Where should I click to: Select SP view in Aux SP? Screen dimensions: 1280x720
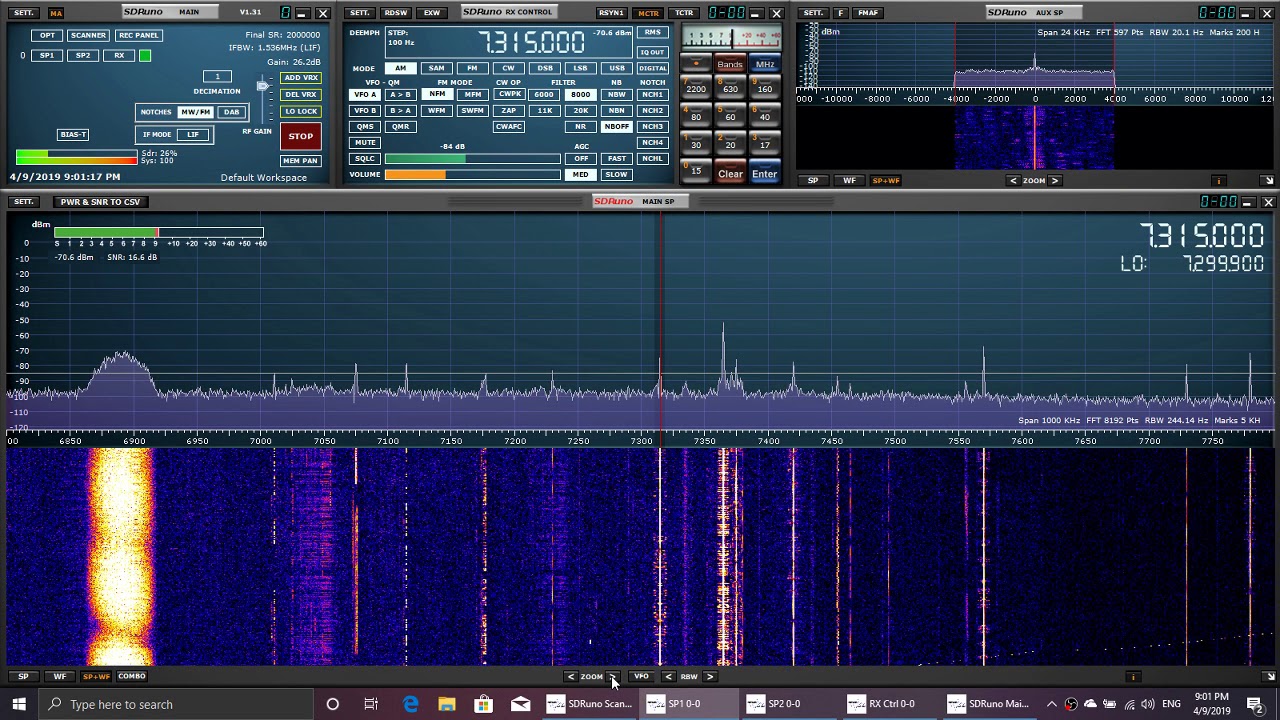click(813, 181)
